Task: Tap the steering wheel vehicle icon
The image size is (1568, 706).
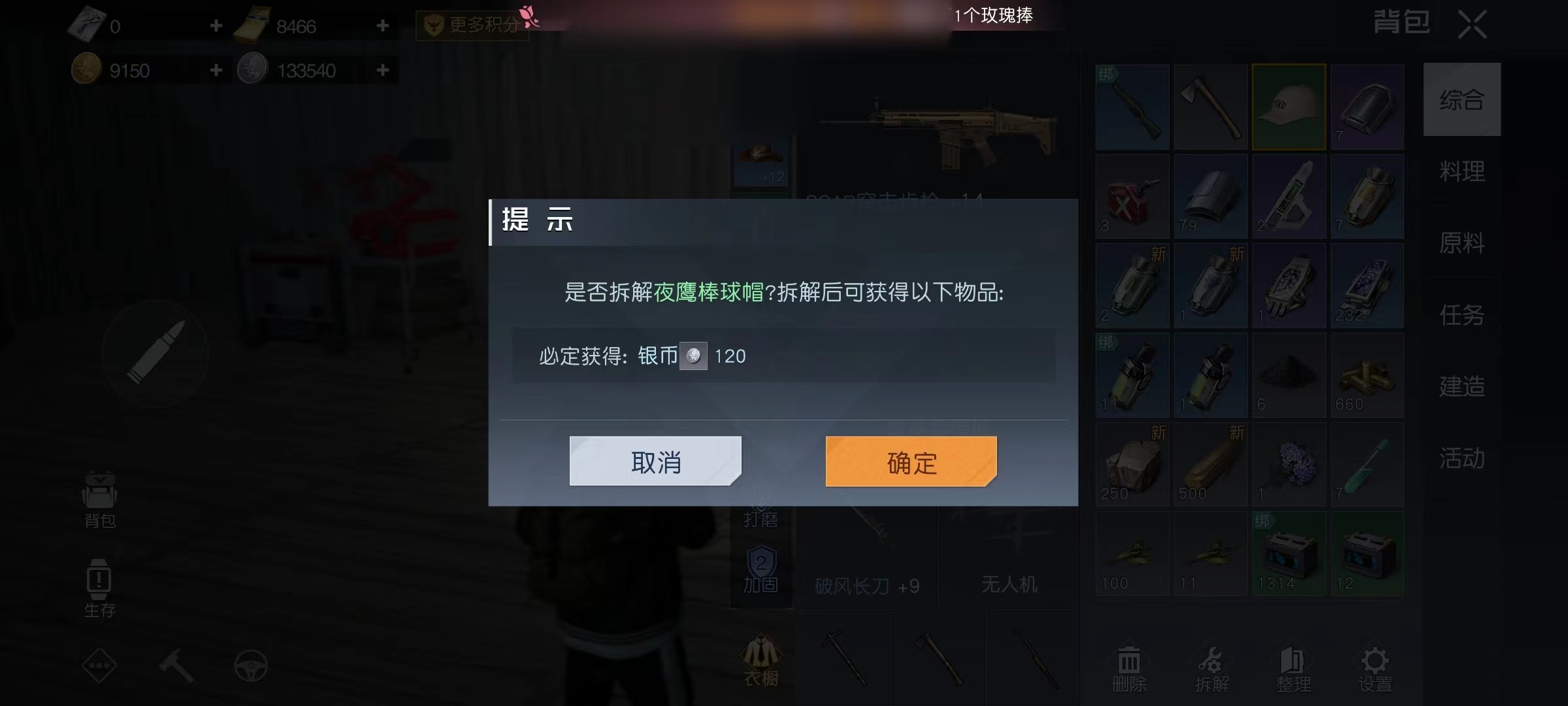Action: 251,666
